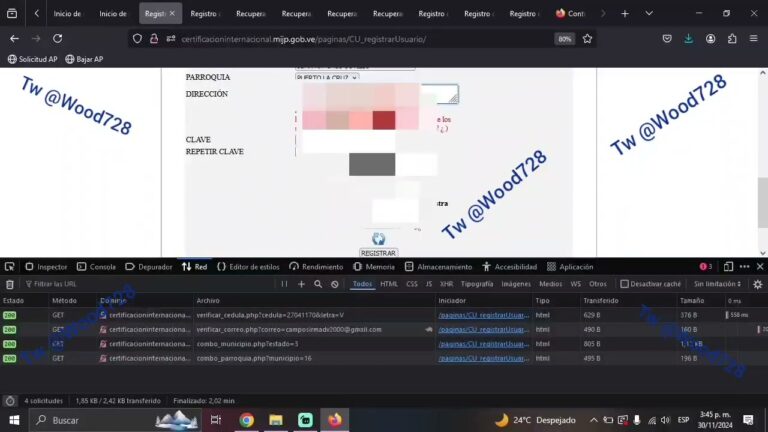Click the search magnifier in network toolbar
Viewport: 768px width, 432px height.
318,284
